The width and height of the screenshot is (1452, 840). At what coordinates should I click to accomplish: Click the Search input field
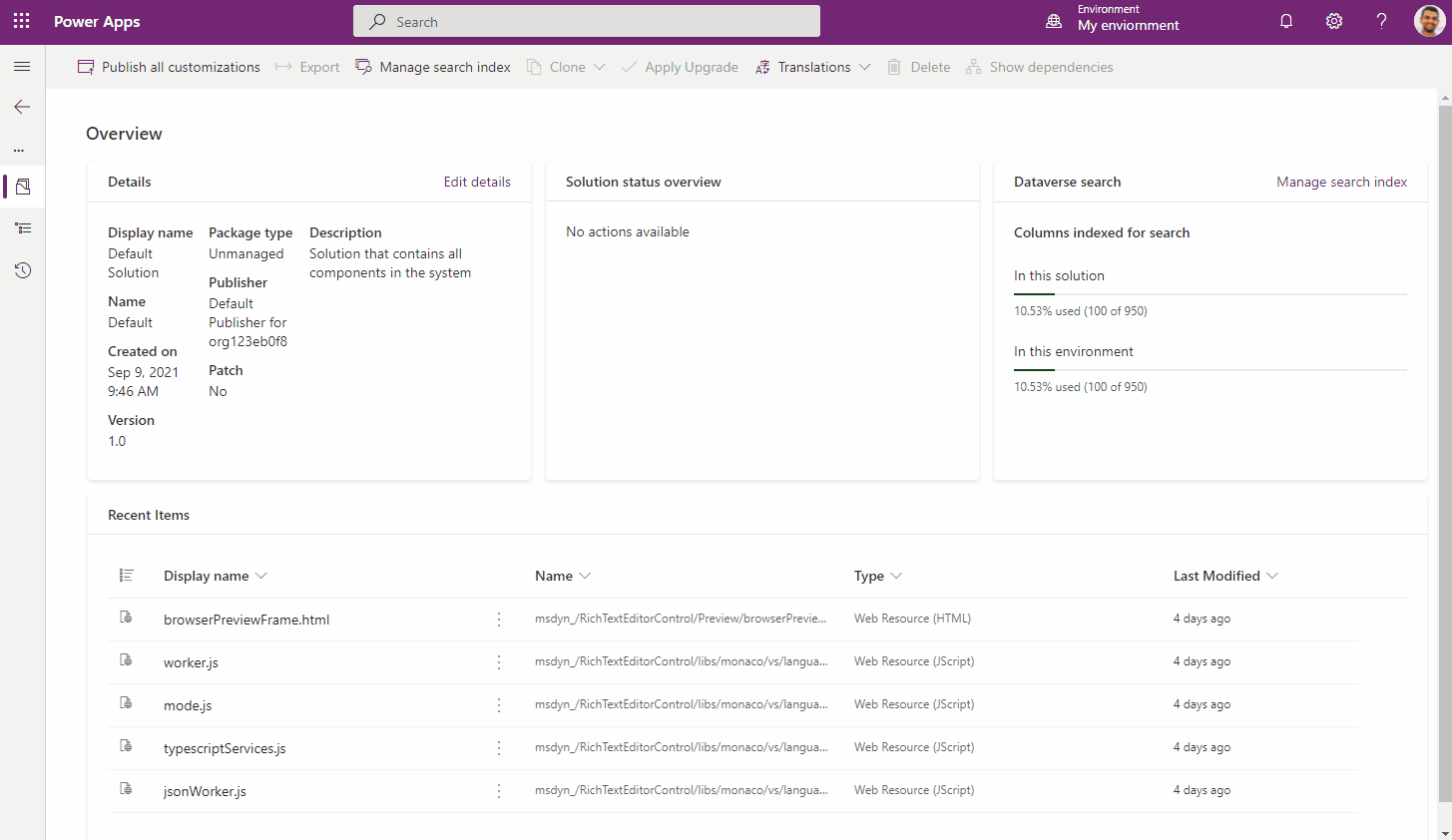[x=587, y=21]
